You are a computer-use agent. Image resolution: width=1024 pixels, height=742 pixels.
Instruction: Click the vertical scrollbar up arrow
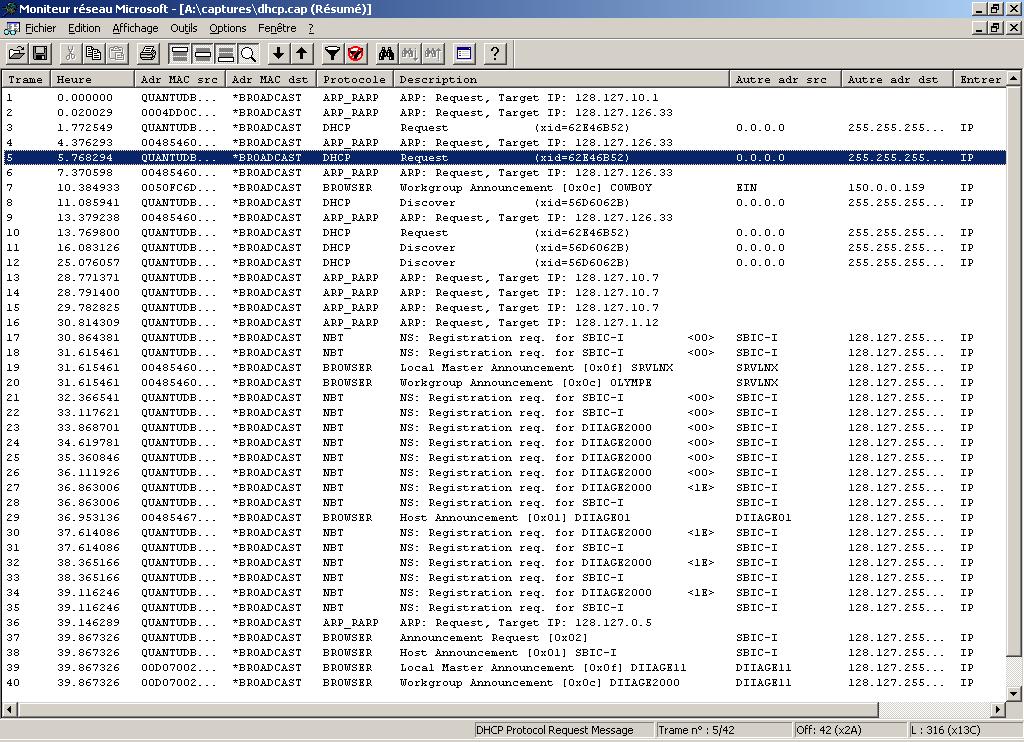1014,78
